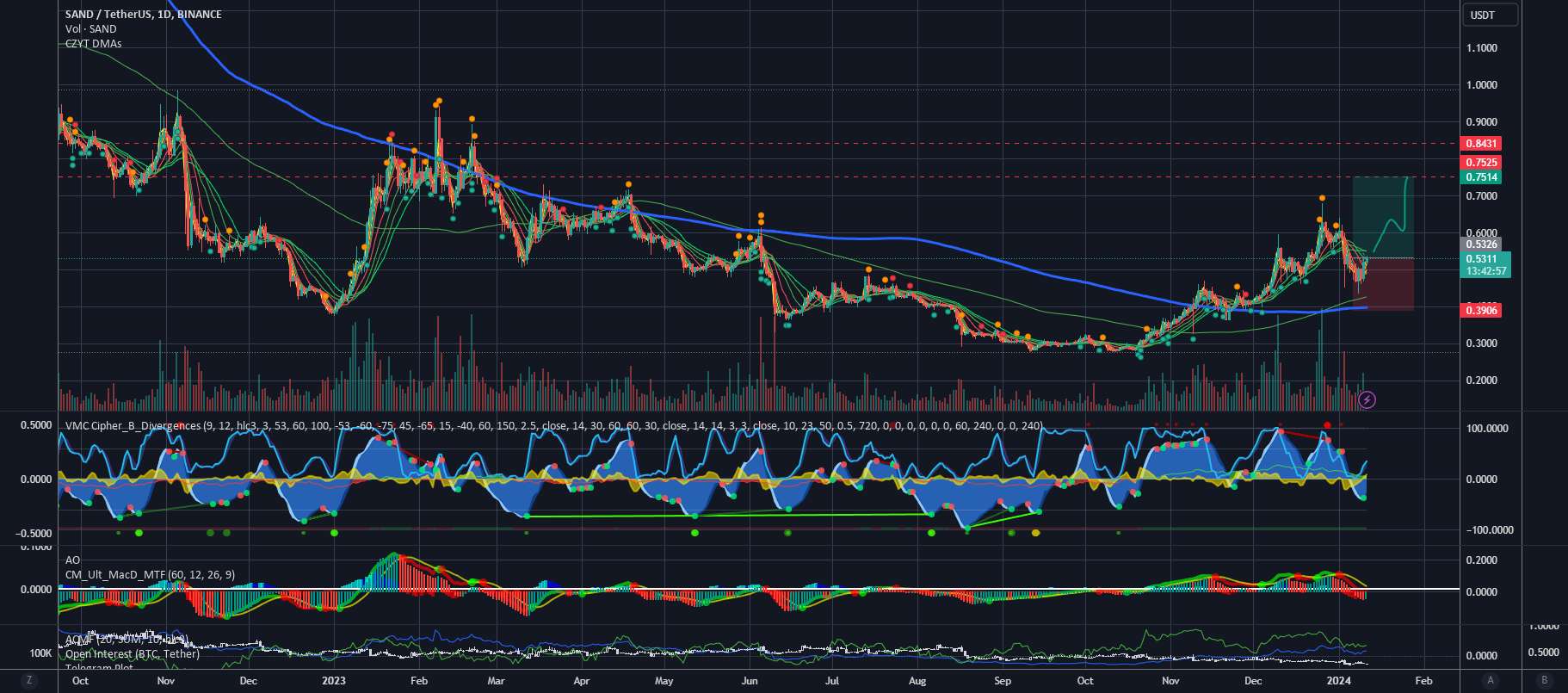
Task: Click the Mar label on time axis
Action: [496, 681]
